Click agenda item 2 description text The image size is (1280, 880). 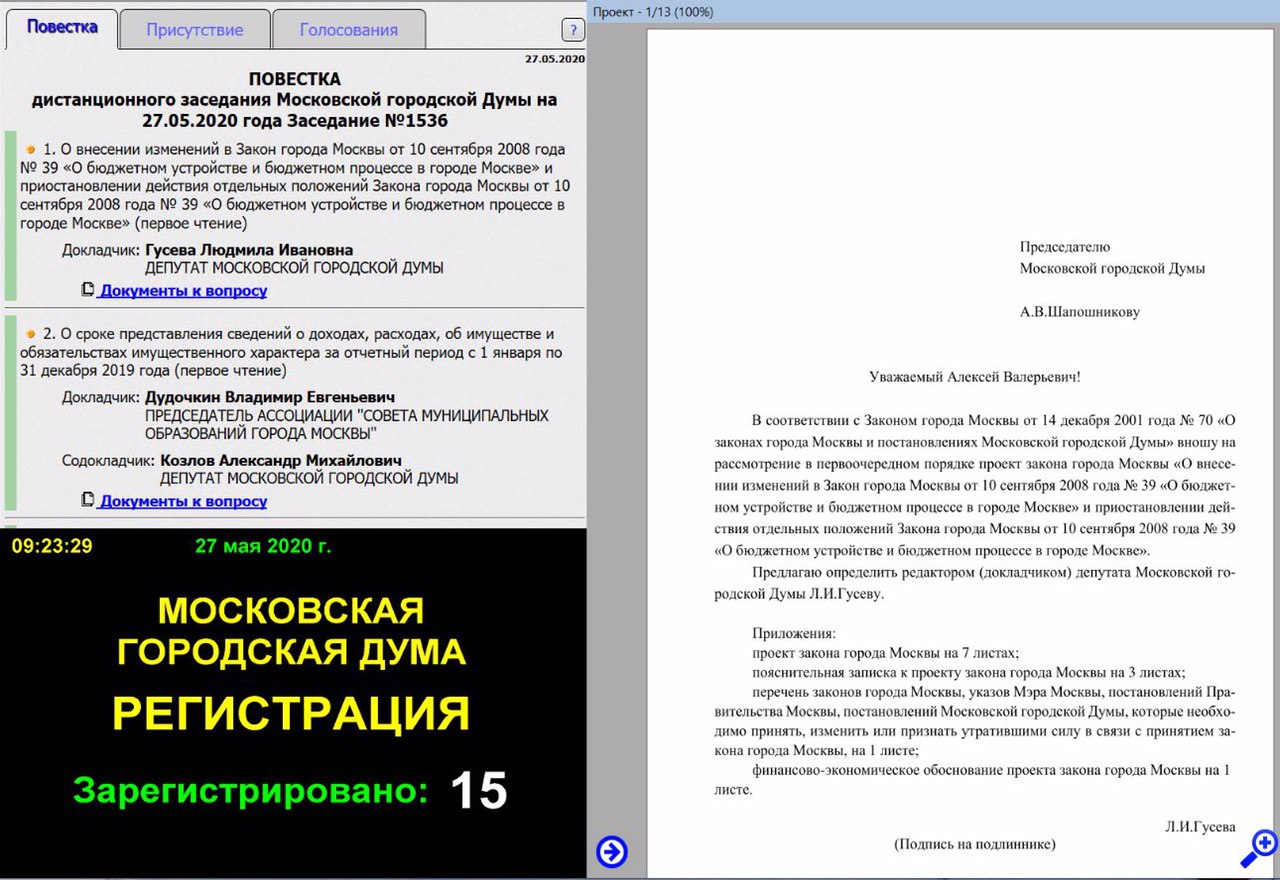click(291, 352)
